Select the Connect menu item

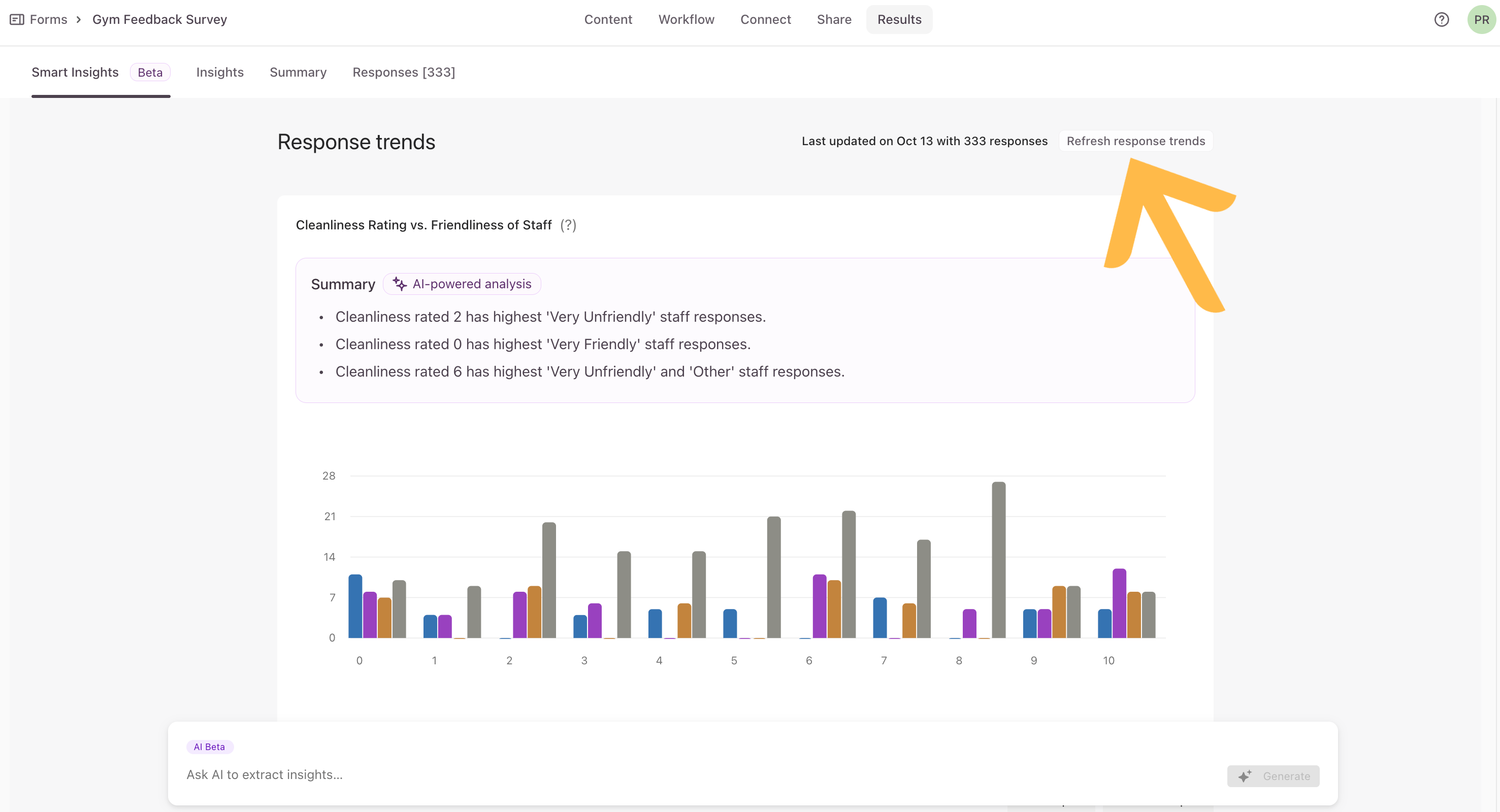click(x=765, y=20)
